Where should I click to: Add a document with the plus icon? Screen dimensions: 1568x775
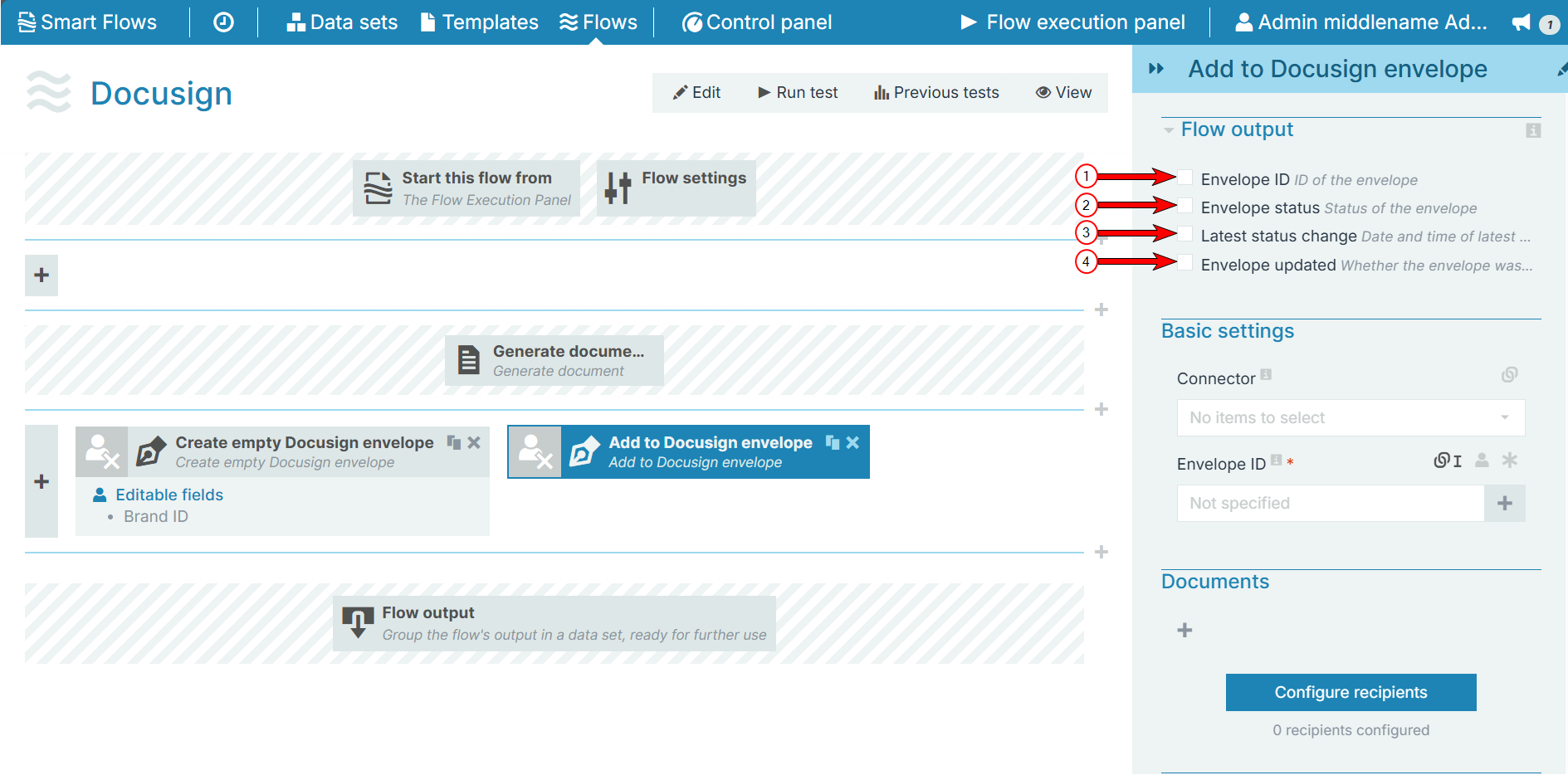1185,631
